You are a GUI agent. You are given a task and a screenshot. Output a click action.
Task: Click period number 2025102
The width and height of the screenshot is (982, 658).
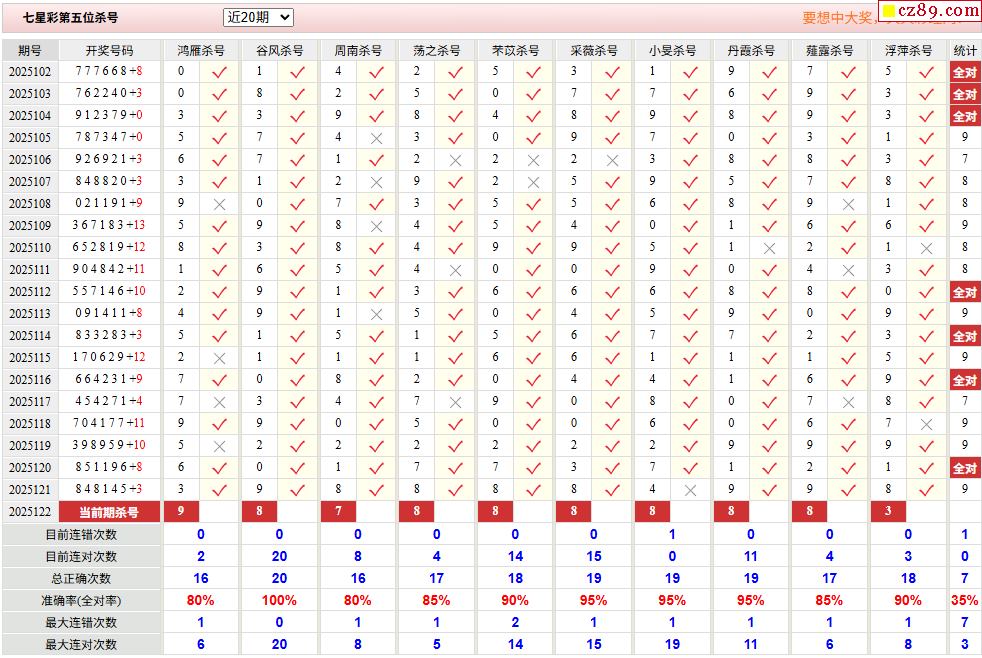[x=30, y=72]
